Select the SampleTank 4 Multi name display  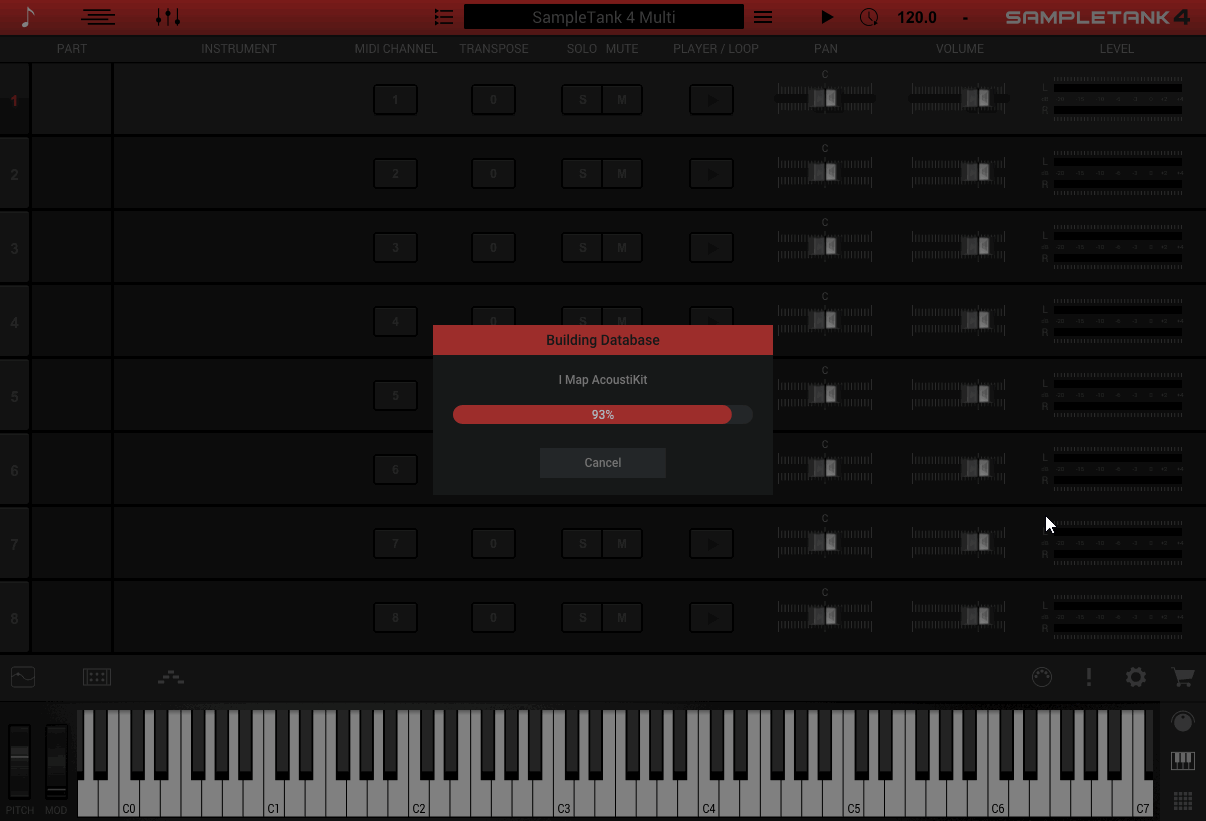603,17
